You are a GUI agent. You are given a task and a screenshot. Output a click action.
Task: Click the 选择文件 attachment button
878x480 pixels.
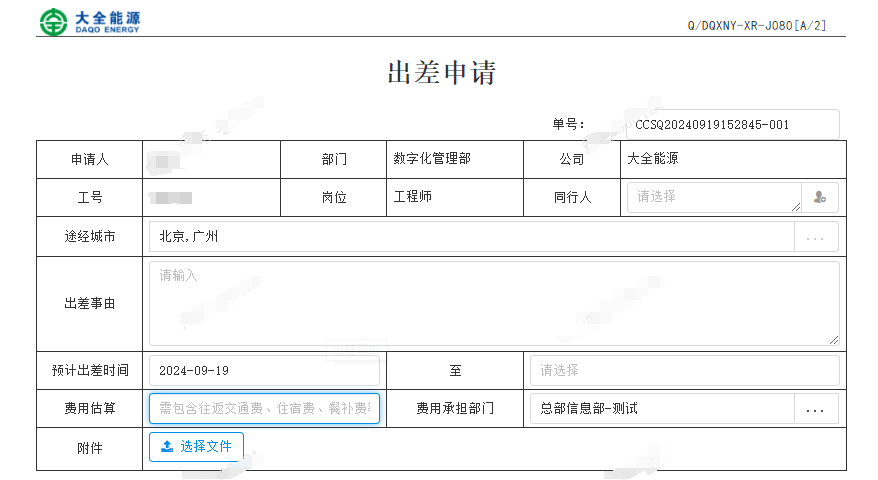(x=196, y=446)
